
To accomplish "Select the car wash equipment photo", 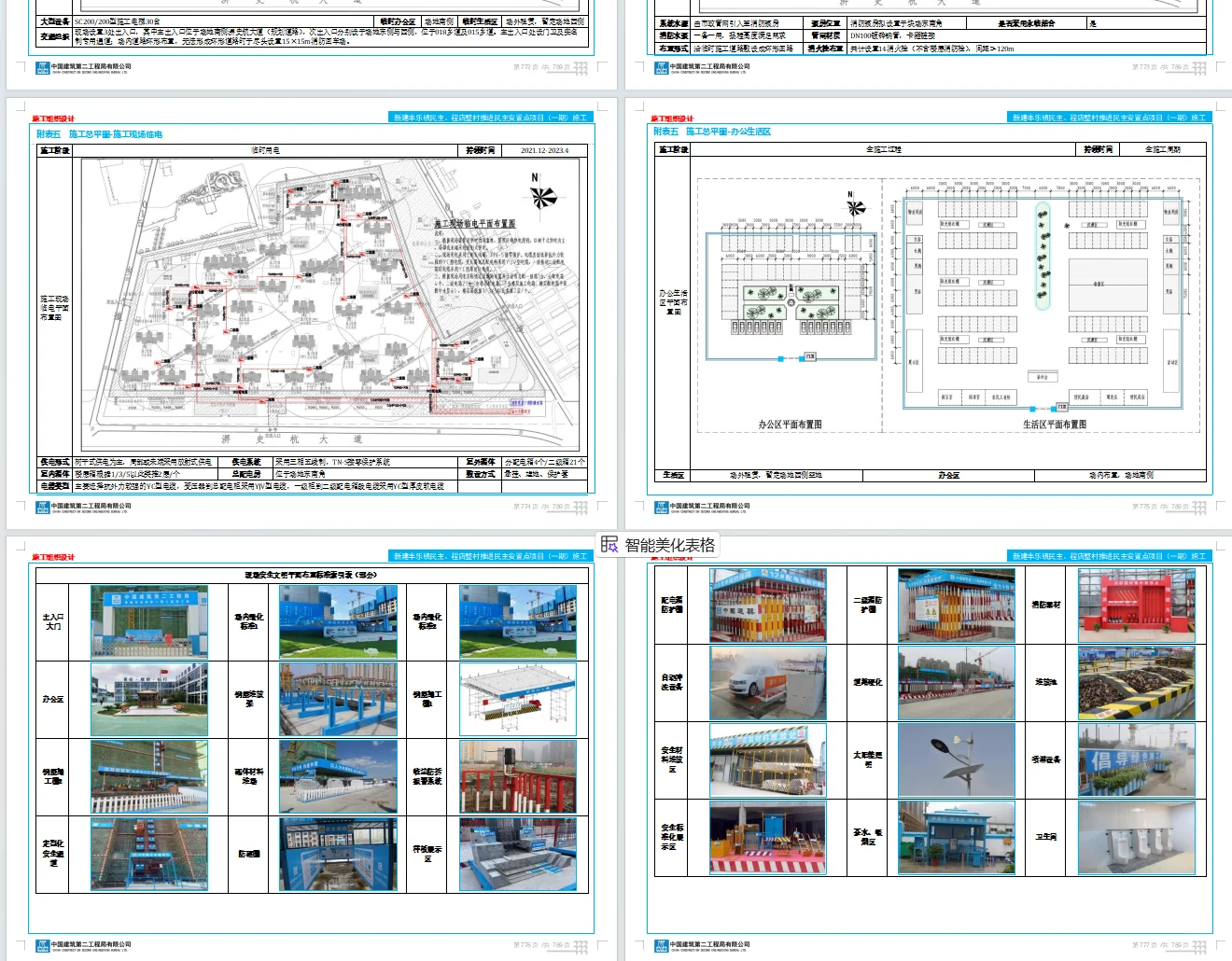I will click(768, 683).
